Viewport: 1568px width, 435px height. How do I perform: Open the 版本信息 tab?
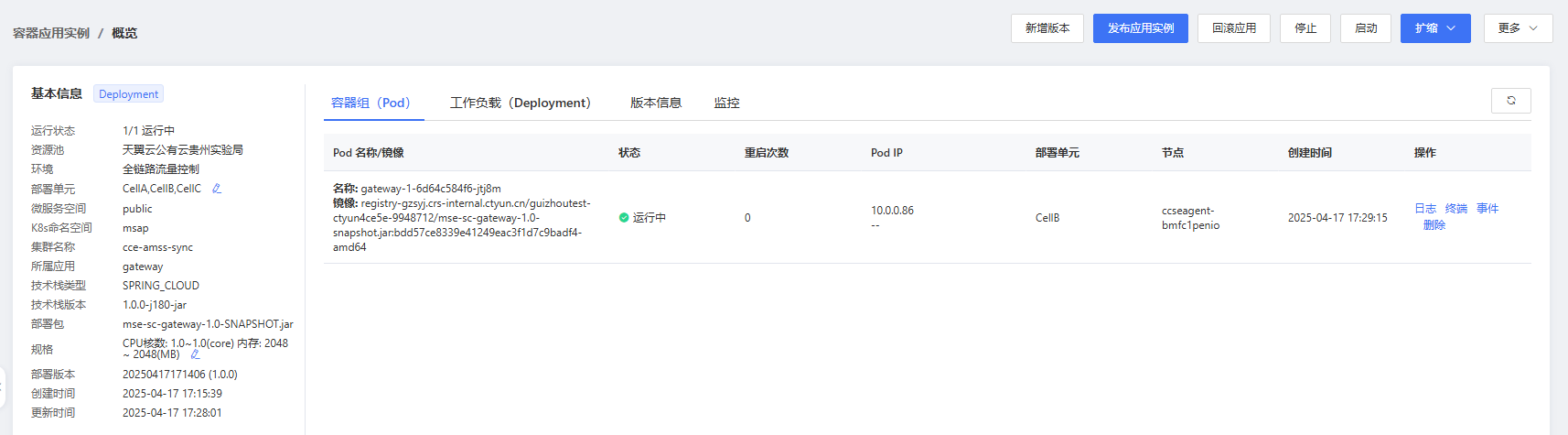pos(656,103)
